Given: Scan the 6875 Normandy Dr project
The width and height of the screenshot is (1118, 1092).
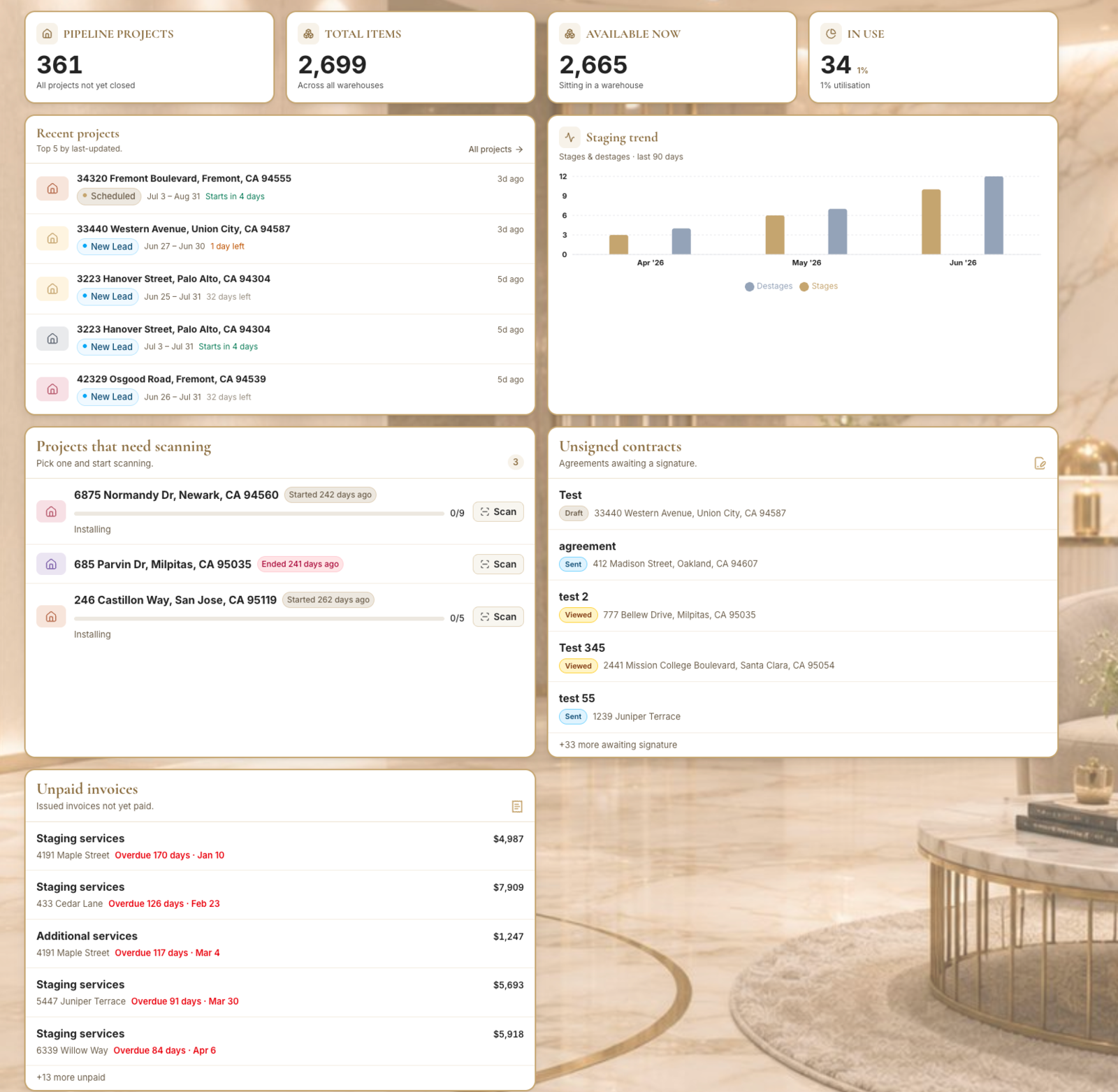Looking at the screenshot, I should coord(498,511).
